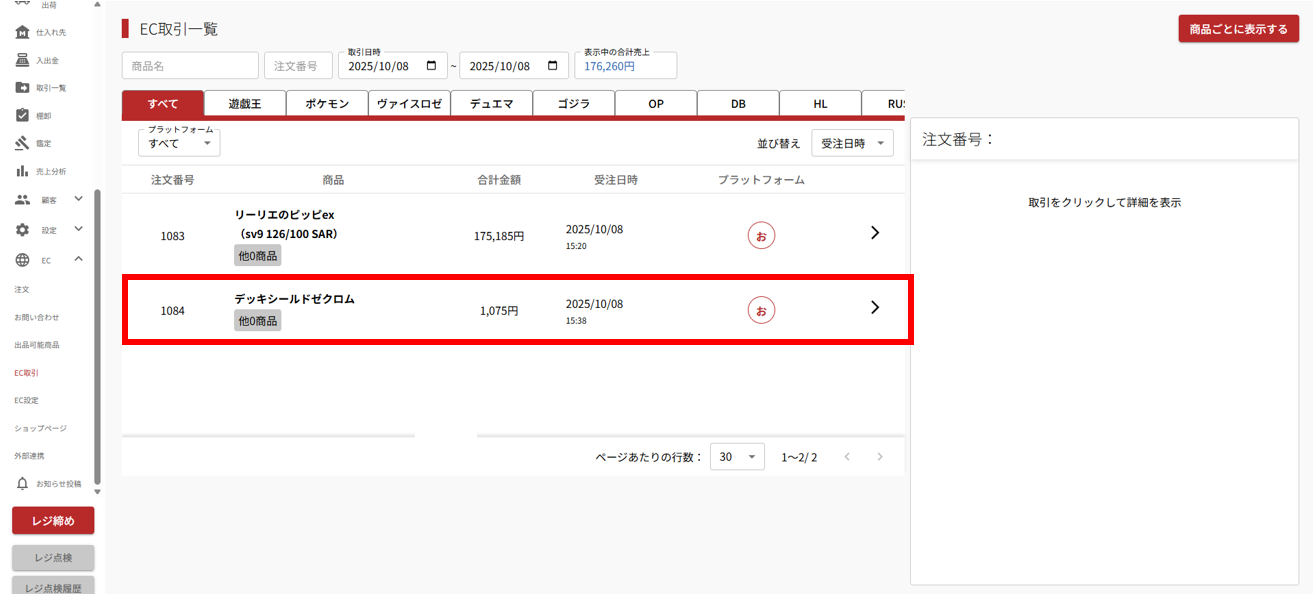1313x594 pixels.
Task: Click the お知らせ投稿 bell icon
Action: pyautogui.click(x=22, y=484)
